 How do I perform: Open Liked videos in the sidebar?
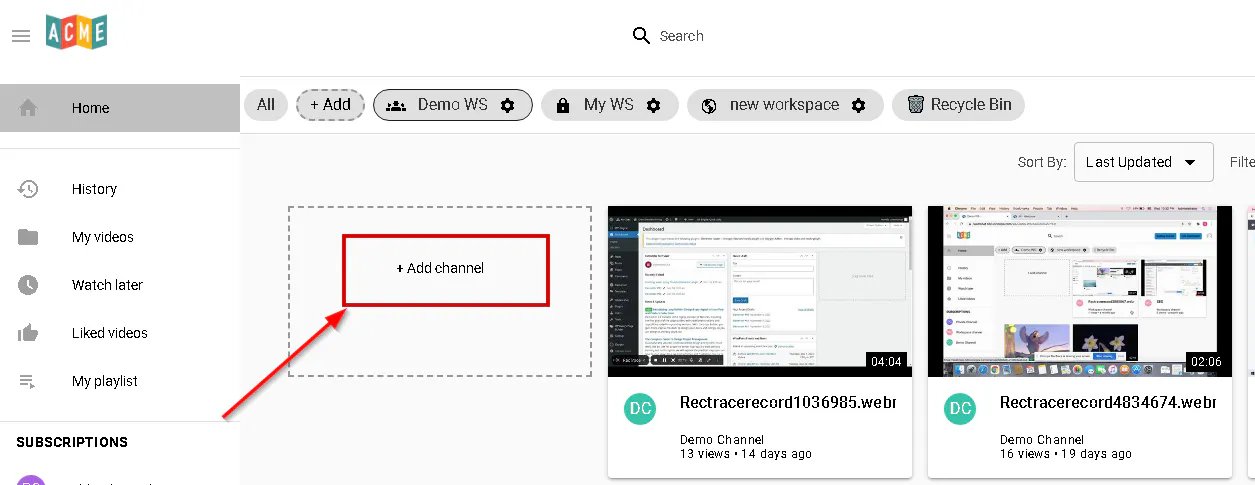120,333
